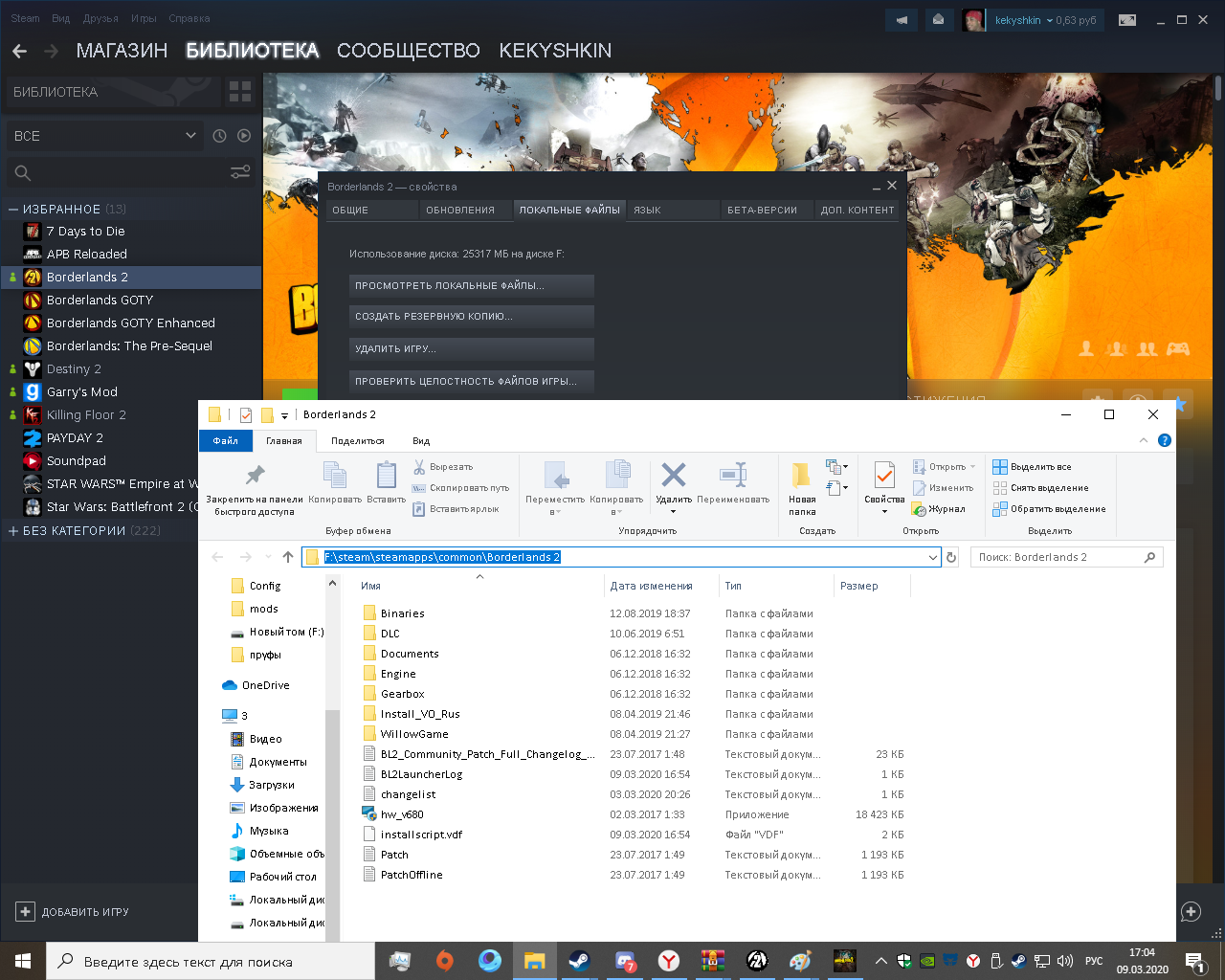
Task: Click СОЗДАТЬ РЕЗЕРВНУЮ КОПИЮ button
Action: (472, 316)
